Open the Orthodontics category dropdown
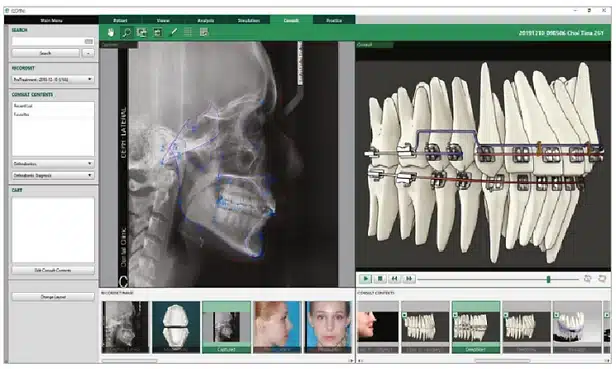This screenshot has width=616, height=369. tap(53, 163)
